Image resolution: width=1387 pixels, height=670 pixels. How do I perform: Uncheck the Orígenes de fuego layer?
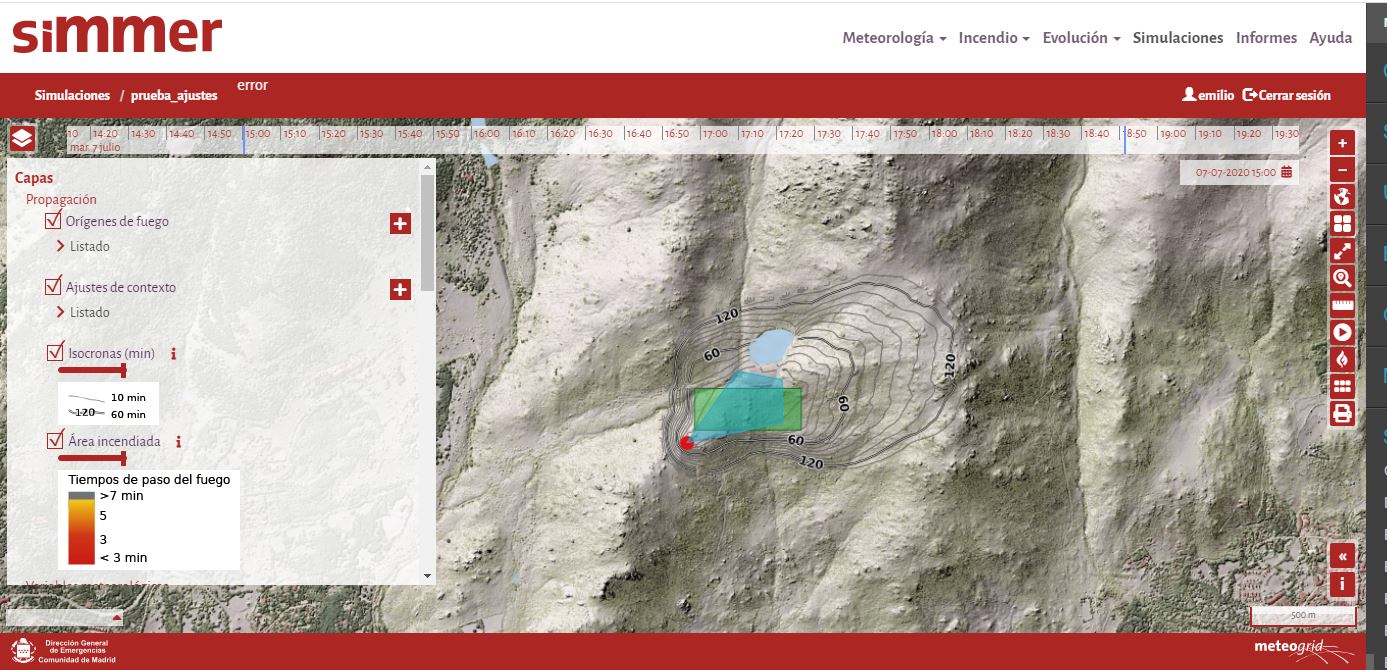click(x=54, y=221)
